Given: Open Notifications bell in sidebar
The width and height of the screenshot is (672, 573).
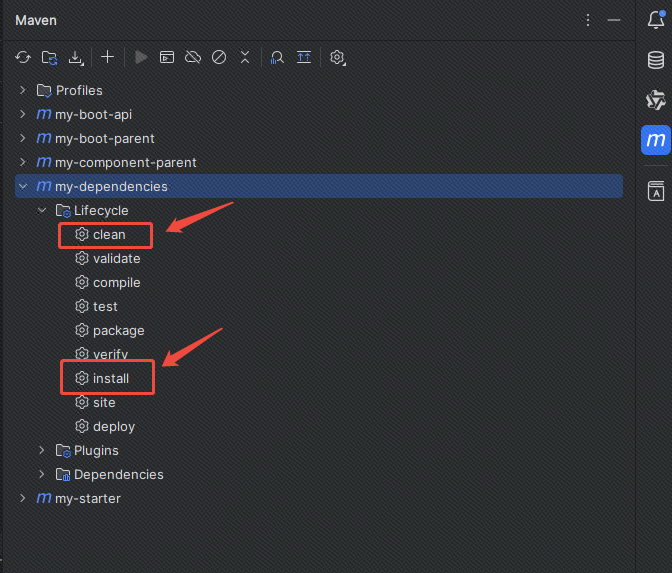Looking at the screenshot, I should (x=656, y=19).
